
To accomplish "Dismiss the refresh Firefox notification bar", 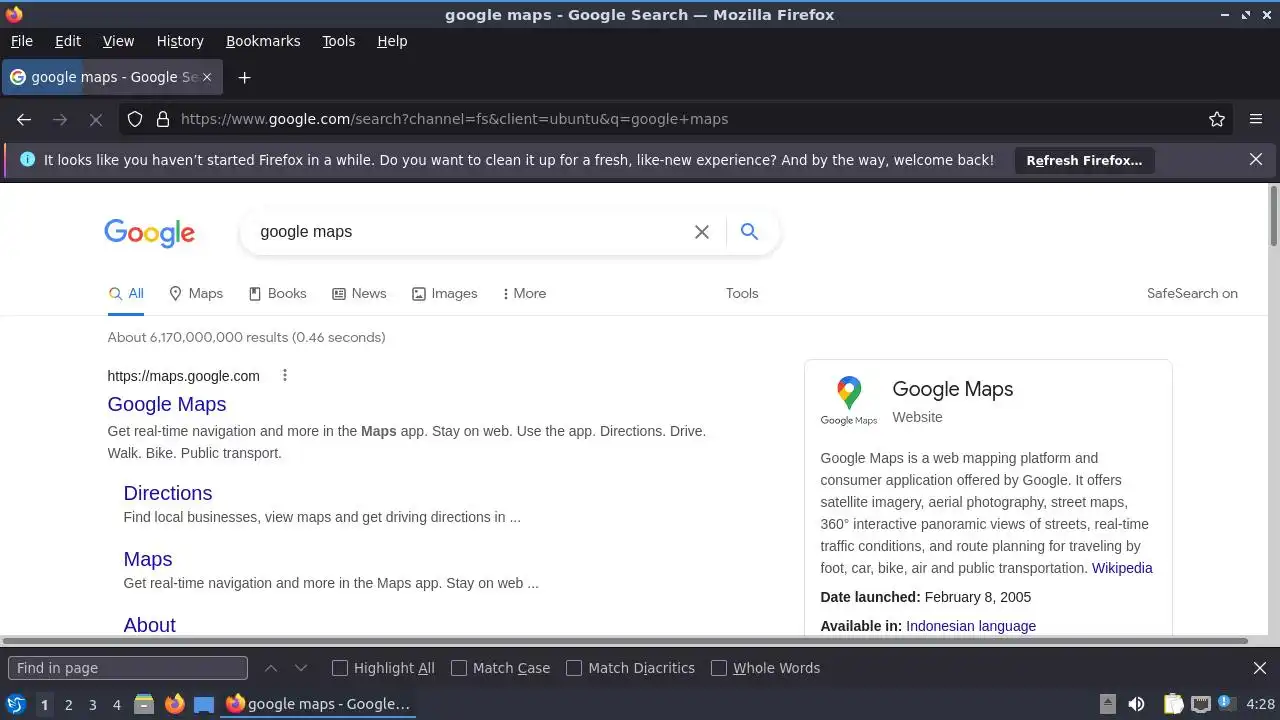I will pos(1256,160).
